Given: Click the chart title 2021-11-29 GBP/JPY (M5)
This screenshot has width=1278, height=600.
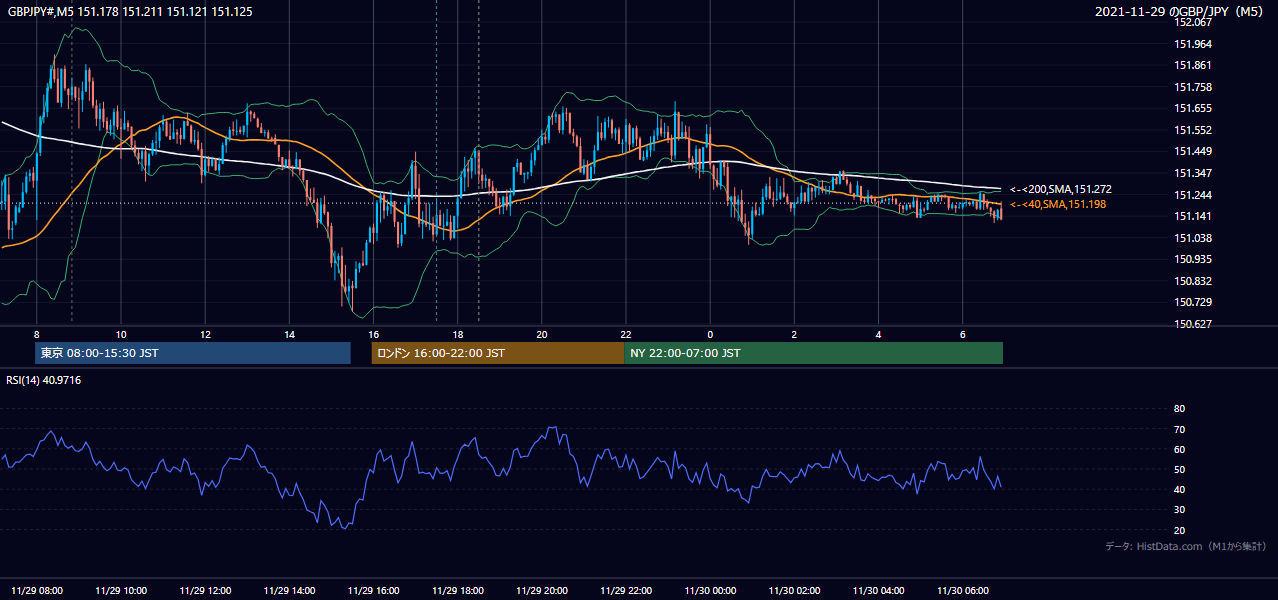Looking at the screenshot, I should coord(1181,11).
